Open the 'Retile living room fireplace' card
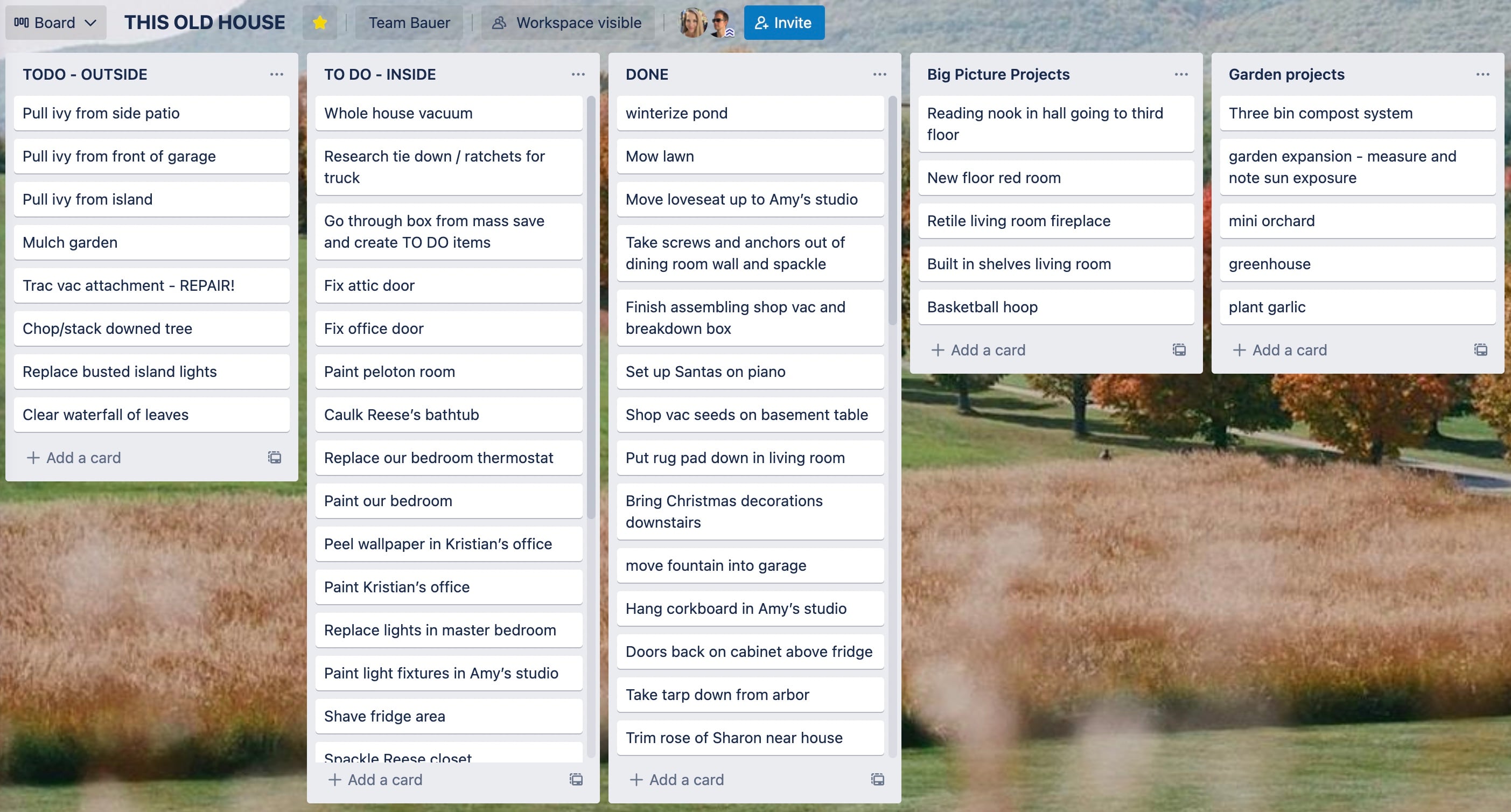Image resolution: width=1511 pixels, height=812 pixels. (x=1056, y=221)
